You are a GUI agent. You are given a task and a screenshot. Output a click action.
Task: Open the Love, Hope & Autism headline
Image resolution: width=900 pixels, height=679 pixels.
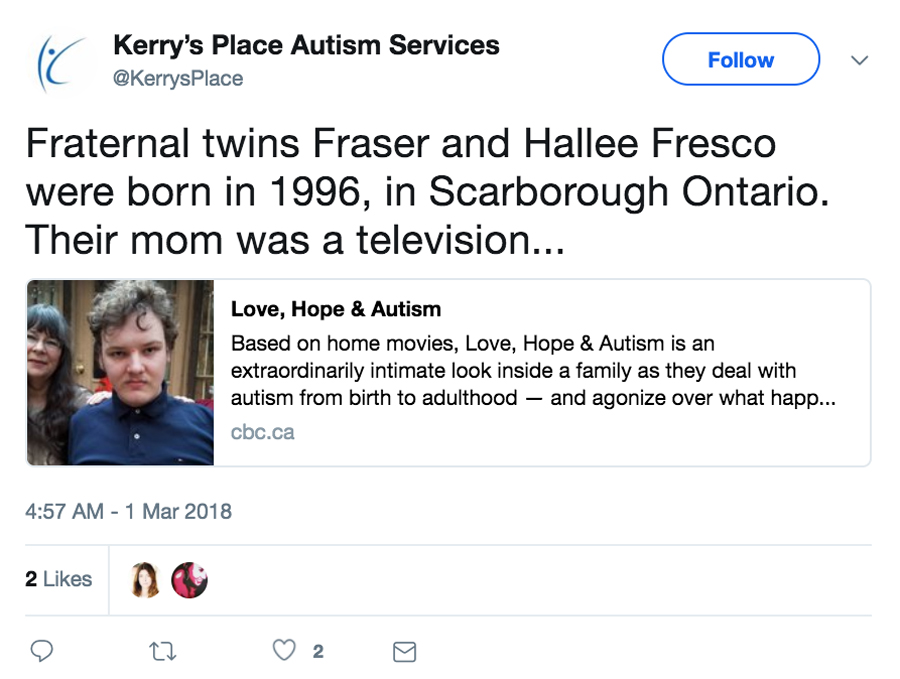pyautogui.click(x=336, y=309)
